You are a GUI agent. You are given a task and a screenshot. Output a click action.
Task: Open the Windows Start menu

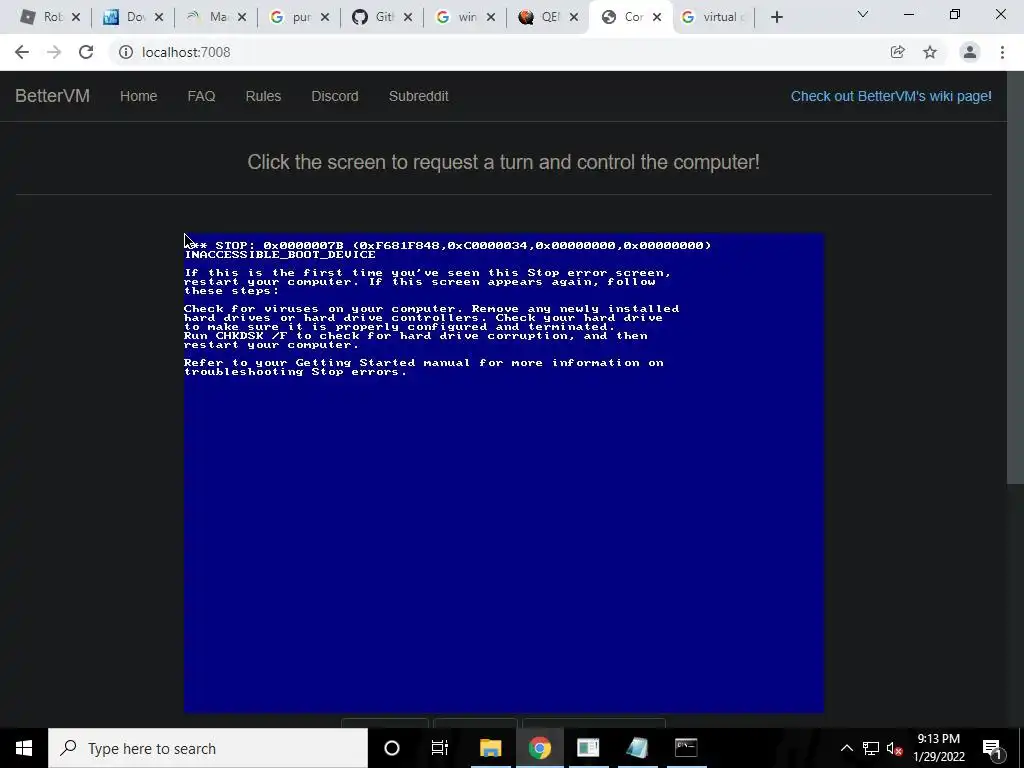coord(24,748)
